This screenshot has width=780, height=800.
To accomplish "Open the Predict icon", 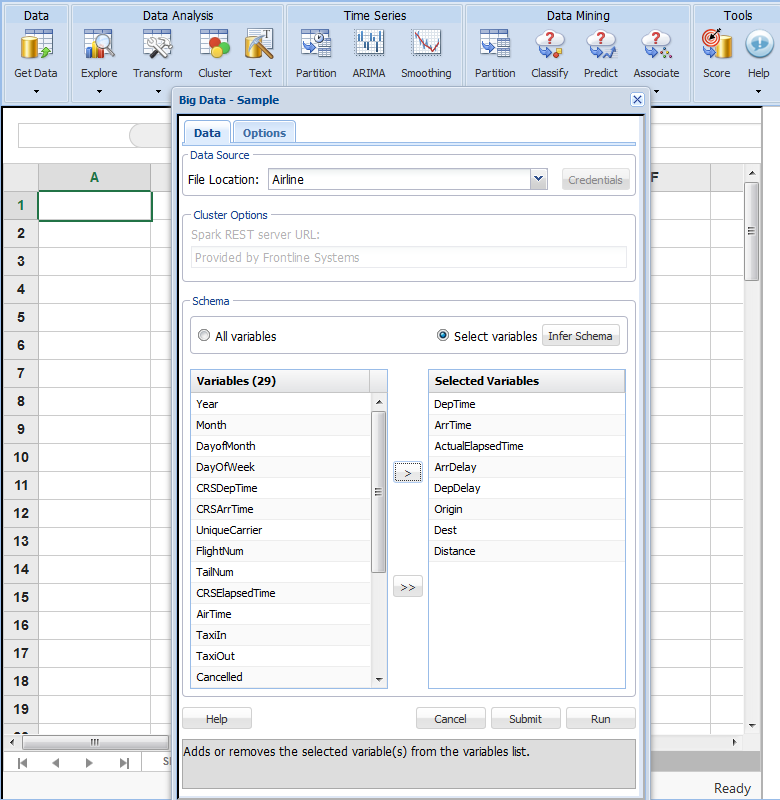I will (601, 44).
